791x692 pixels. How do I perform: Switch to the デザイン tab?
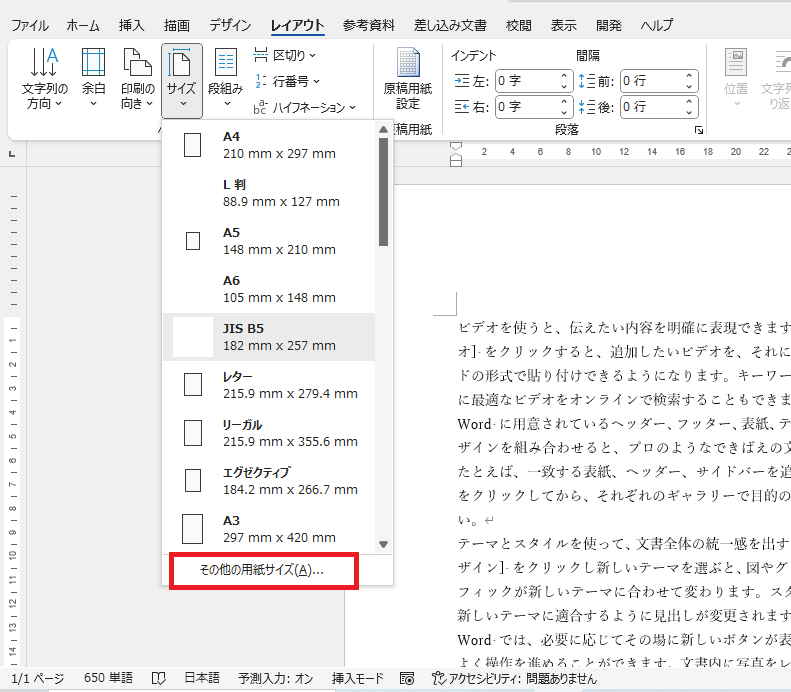coord(230,25)
